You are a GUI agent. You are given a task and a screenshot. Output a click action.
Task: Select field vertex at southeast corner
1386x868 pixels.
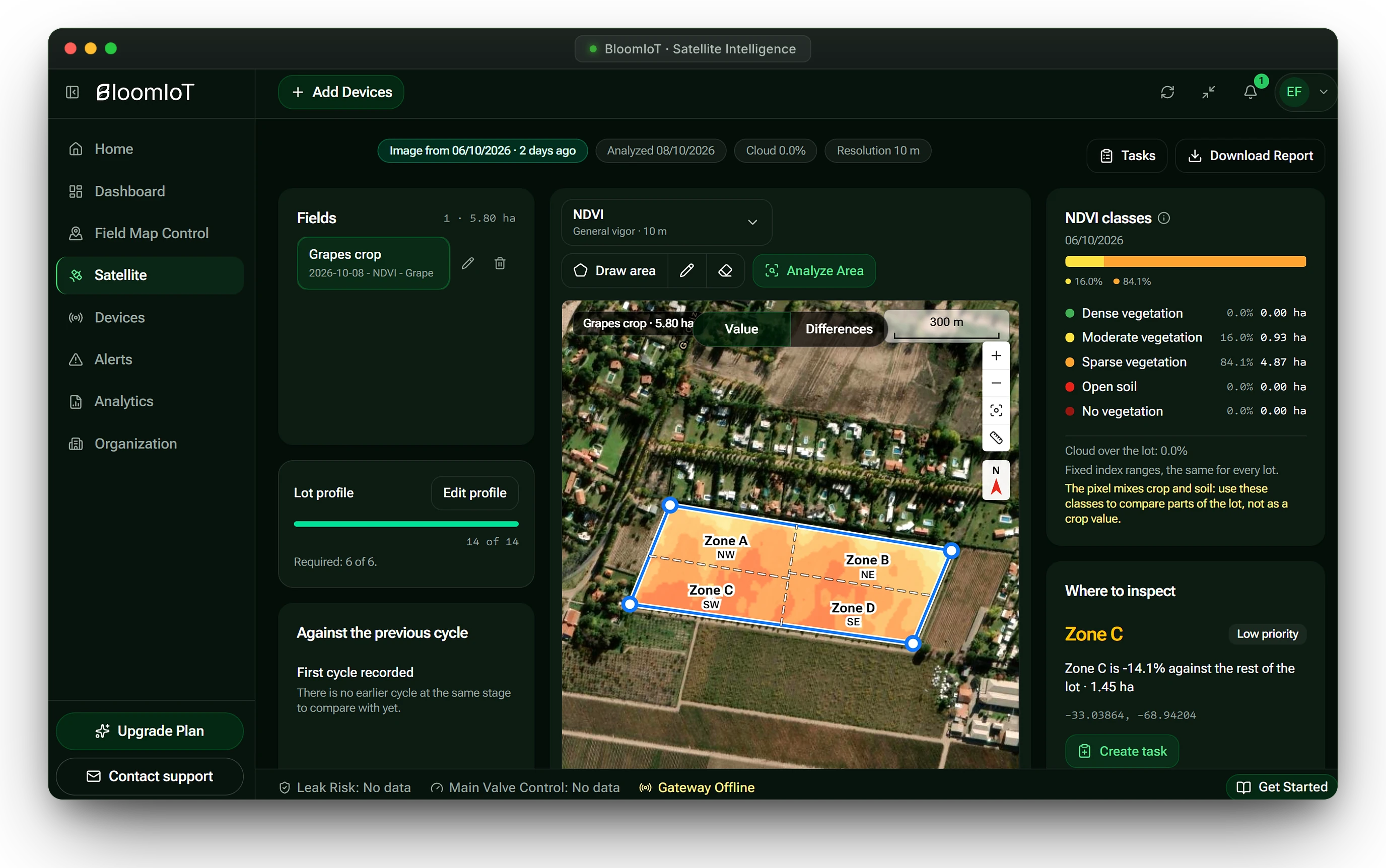[913, 643]
